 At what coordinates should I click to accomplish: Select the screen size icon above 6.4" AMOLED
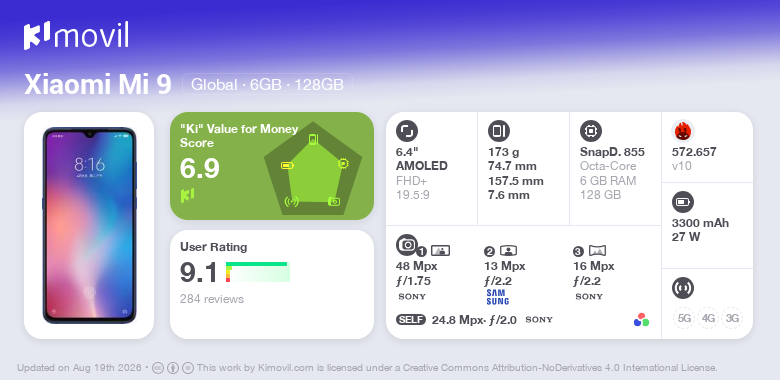[407, 131]
